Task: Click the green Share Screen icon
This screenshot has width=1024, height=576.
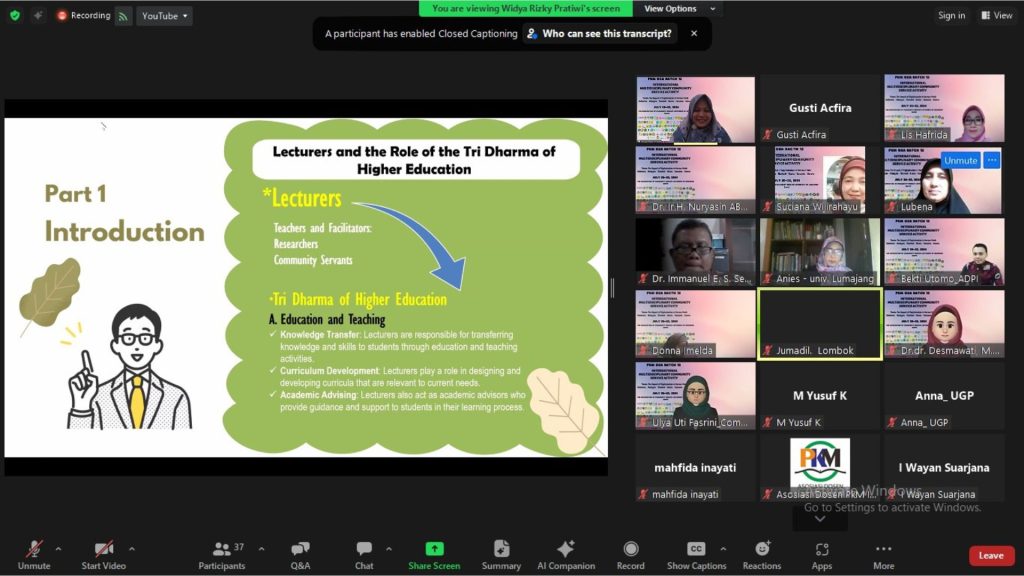Action: tap(434, 549)
